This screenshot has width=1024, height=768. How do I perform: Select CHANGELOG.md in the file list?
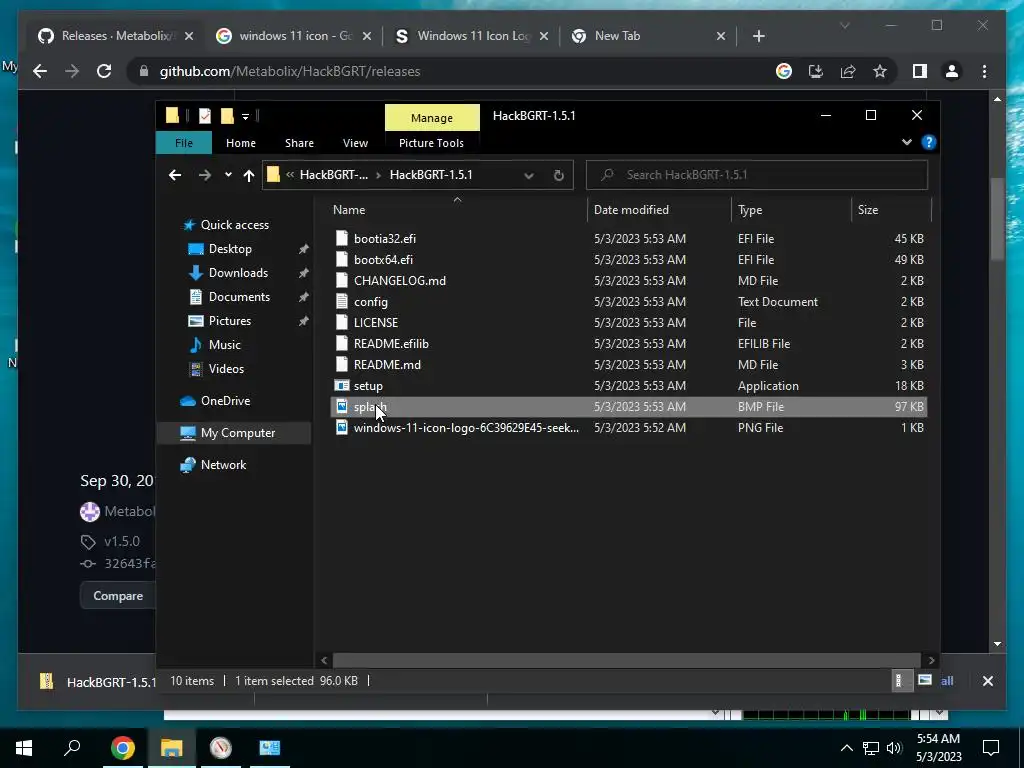[x=400, y=281]
